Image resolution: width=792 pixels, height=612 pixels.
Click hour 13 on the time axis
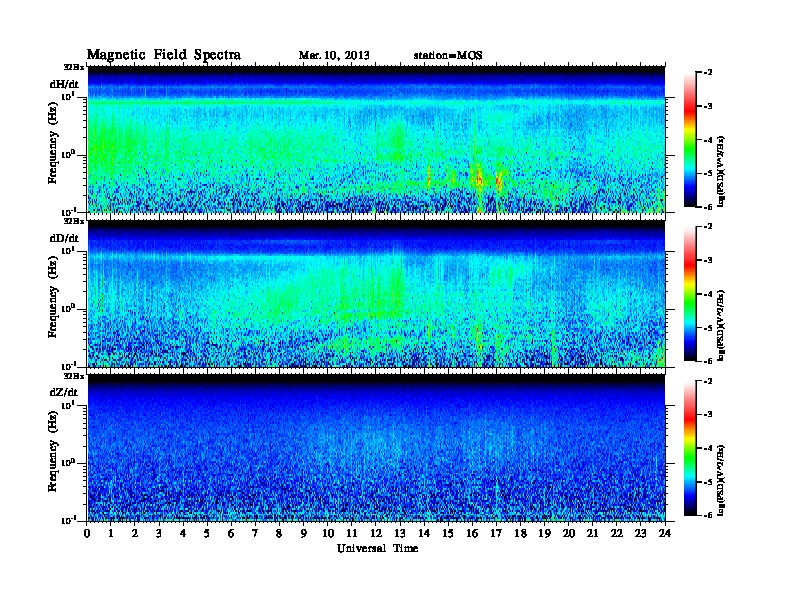coord(400,534)
